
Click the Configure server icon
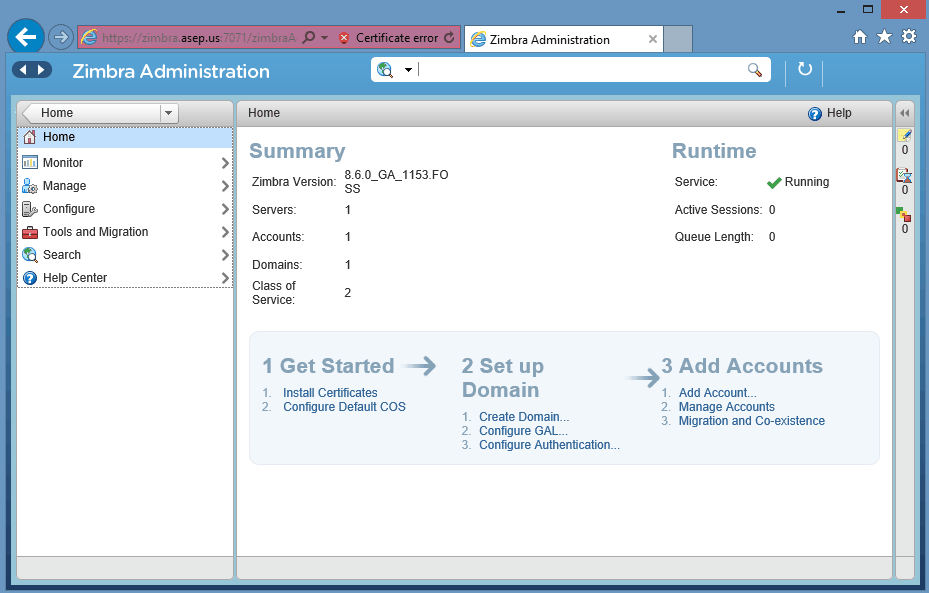click(30, 209)
